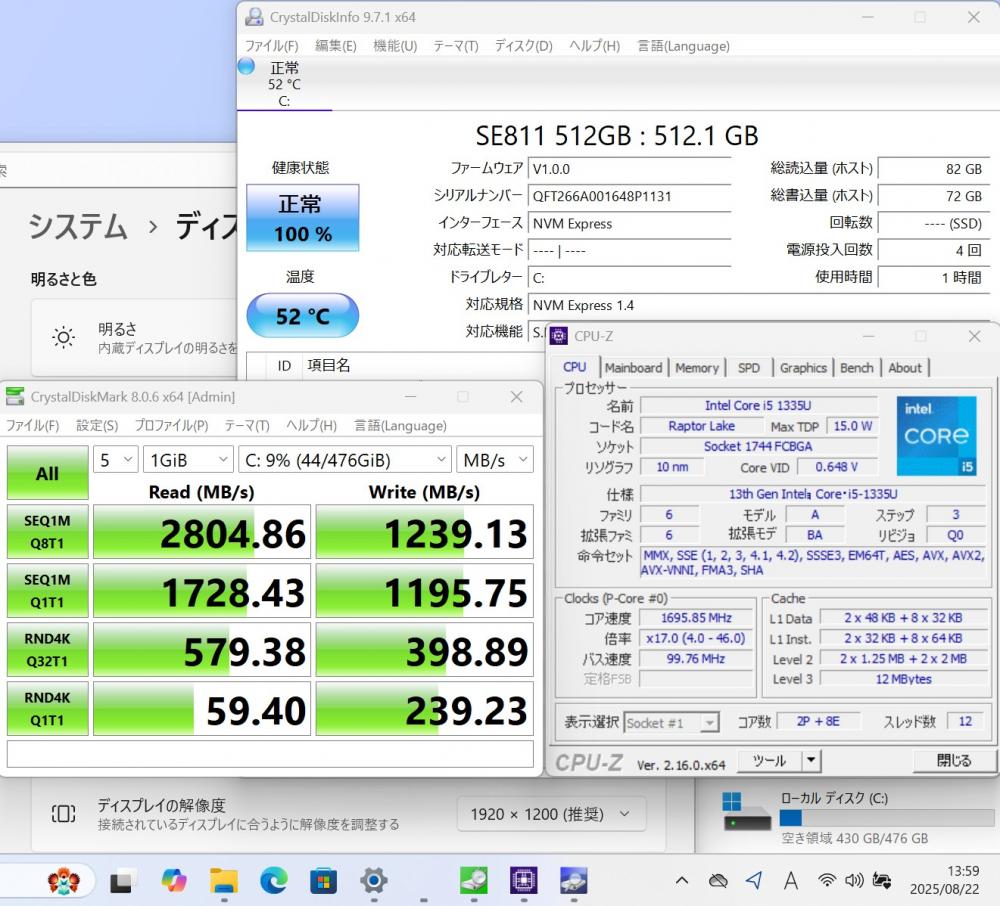Click the status text box below the benchmark results
Viewport: 1000px width, 906px height.
point(270,754)
